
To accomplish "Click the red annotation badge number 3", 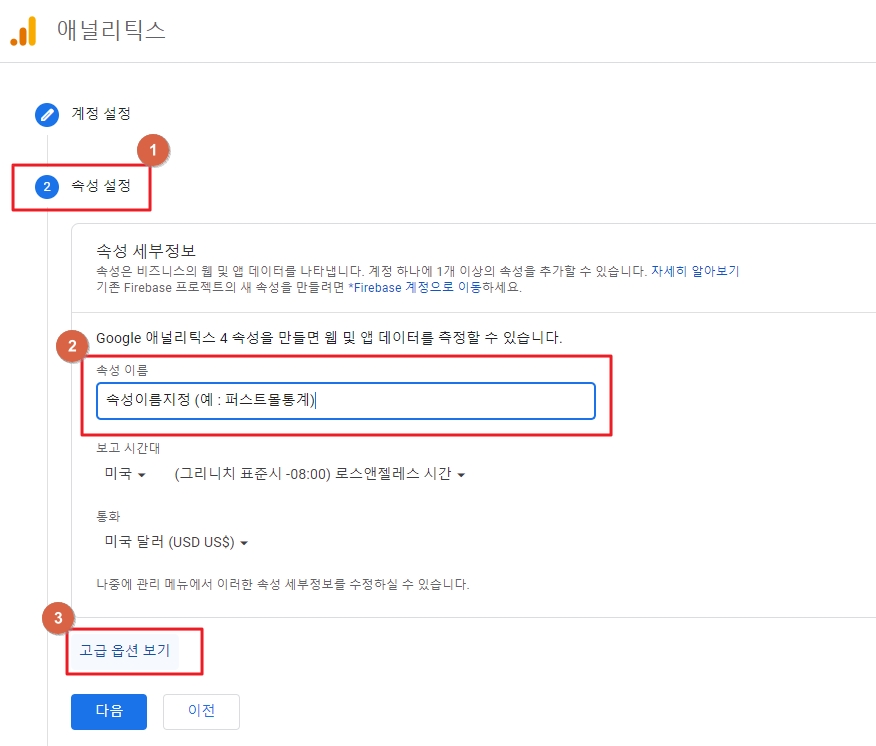I will [58, 618].
